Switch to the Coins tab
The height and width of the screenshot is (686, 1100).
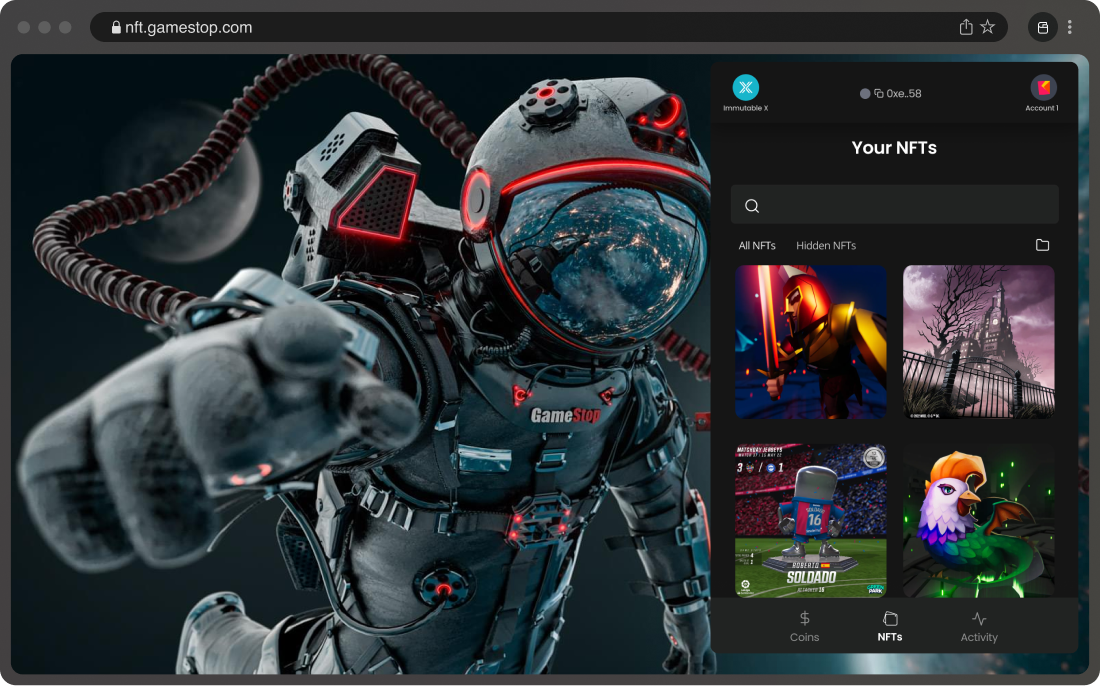[x=804, y=627]
